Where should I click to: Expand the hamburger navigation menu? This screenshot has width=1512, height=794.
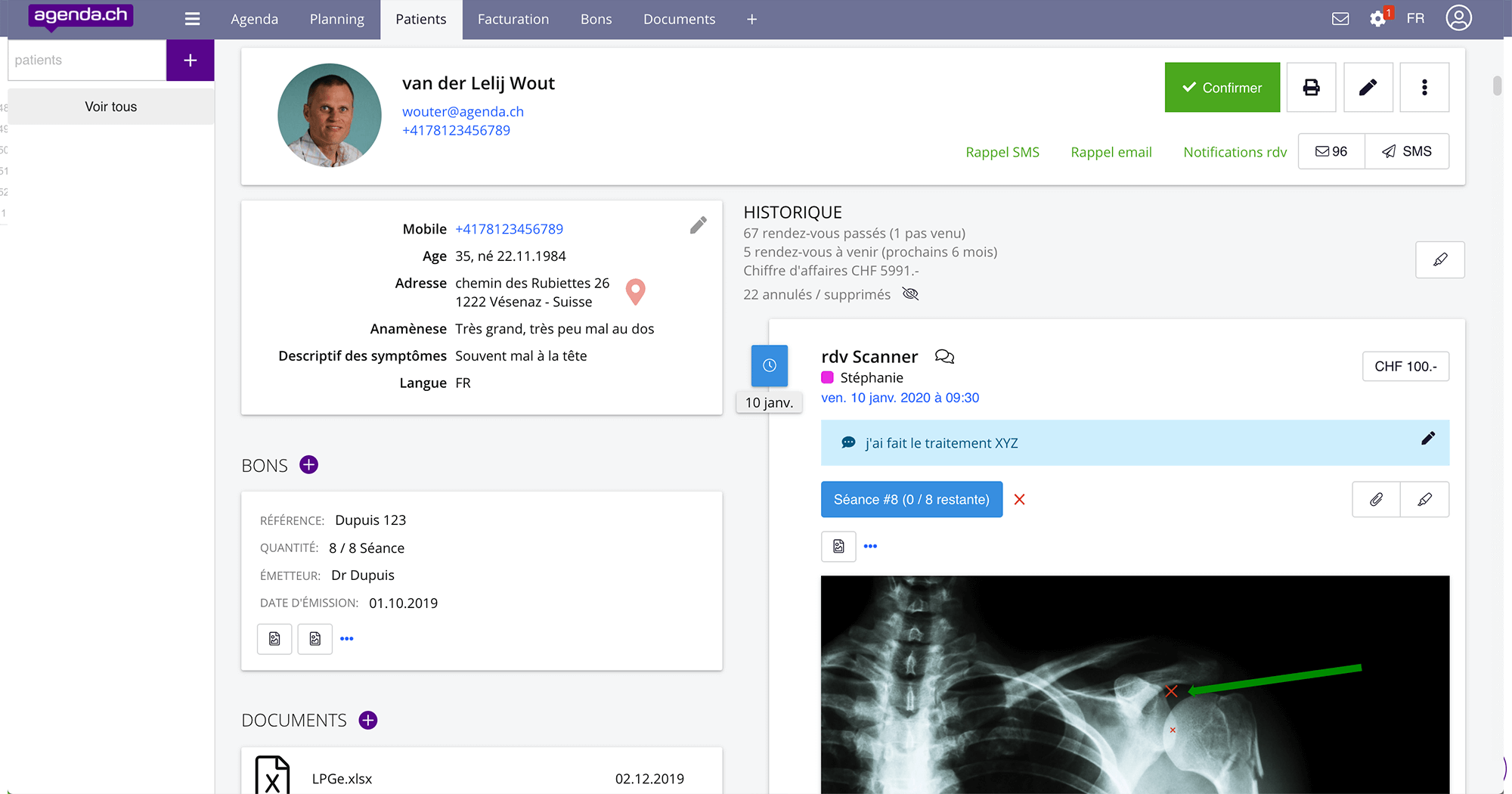(192, 19)
